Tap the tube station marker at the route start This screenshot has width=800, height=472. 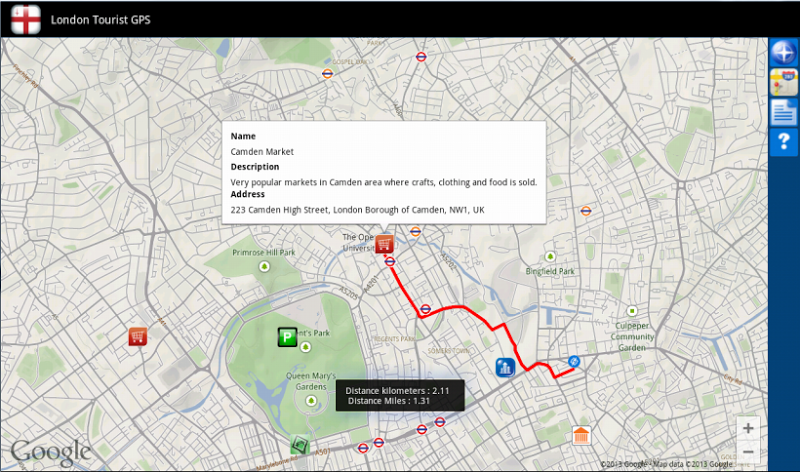pos(390,262)
